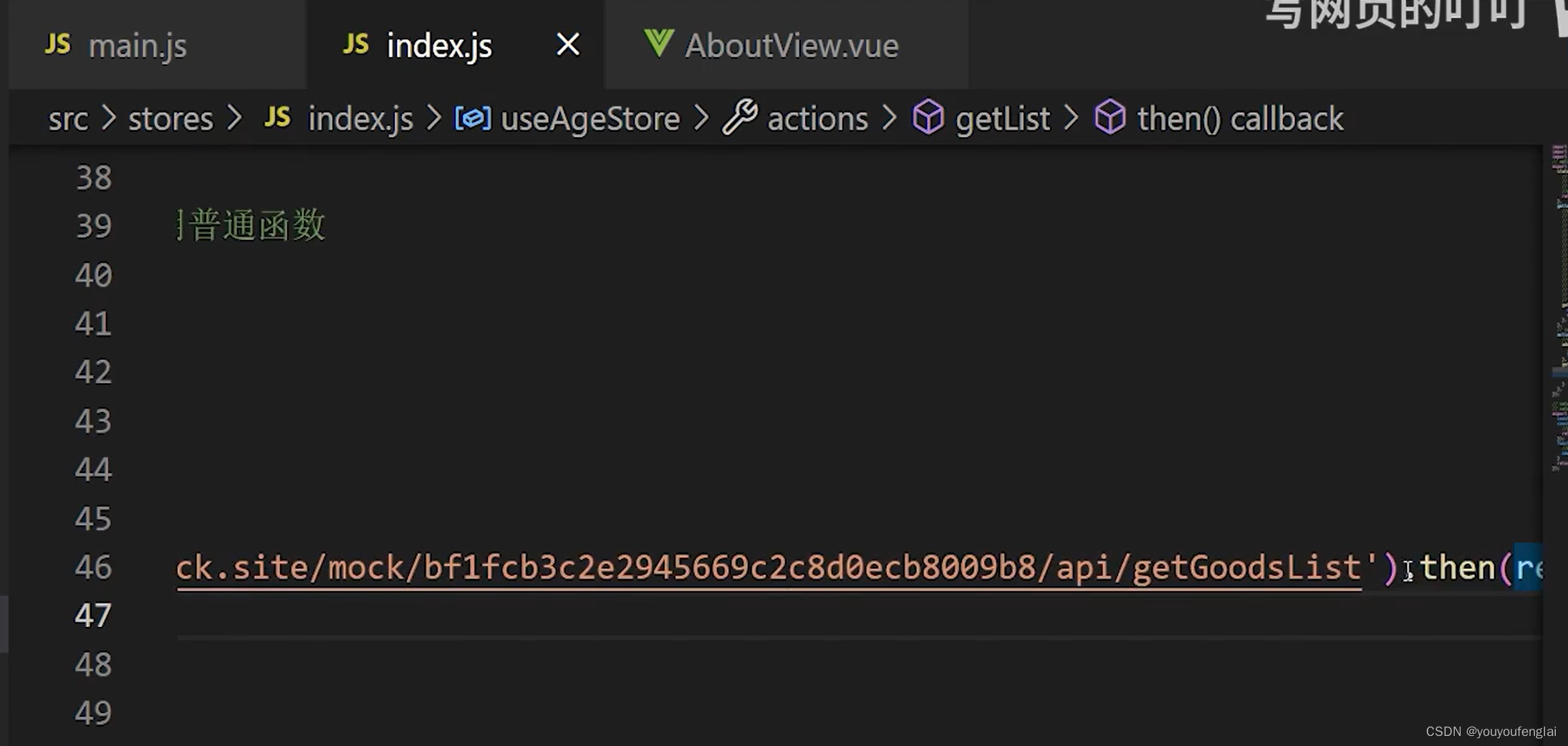This screenshot has width=1568, height=746.
Task: Click the Vue logo on AboutView.vue tab
Action: (x=658, y=44)
